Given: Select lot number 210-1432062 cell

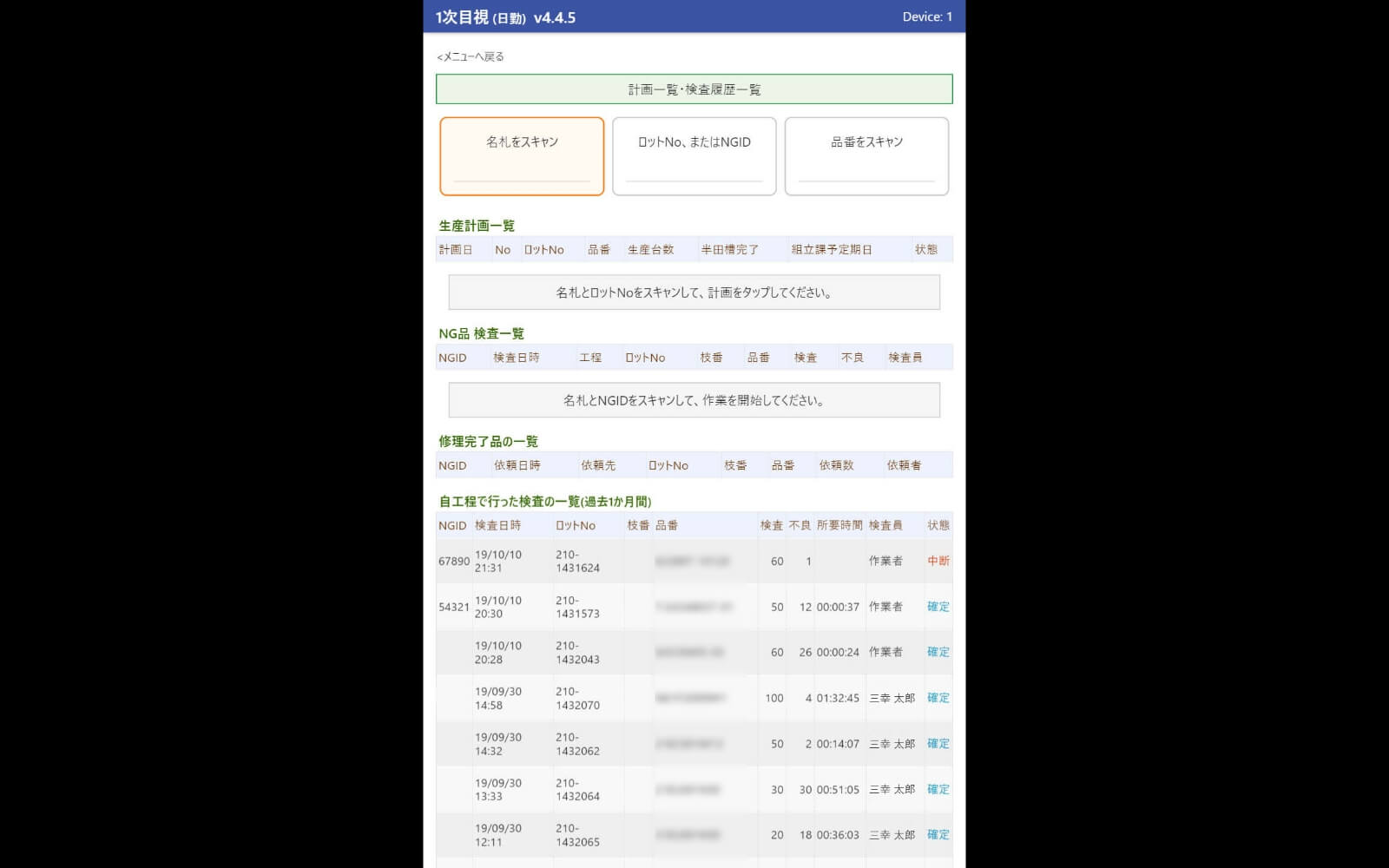Looking at the screenshot, I should tap(577, 744).
